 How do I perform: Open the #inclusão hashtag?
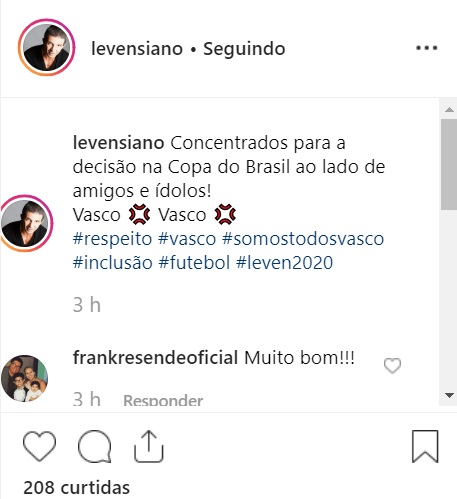113,262
